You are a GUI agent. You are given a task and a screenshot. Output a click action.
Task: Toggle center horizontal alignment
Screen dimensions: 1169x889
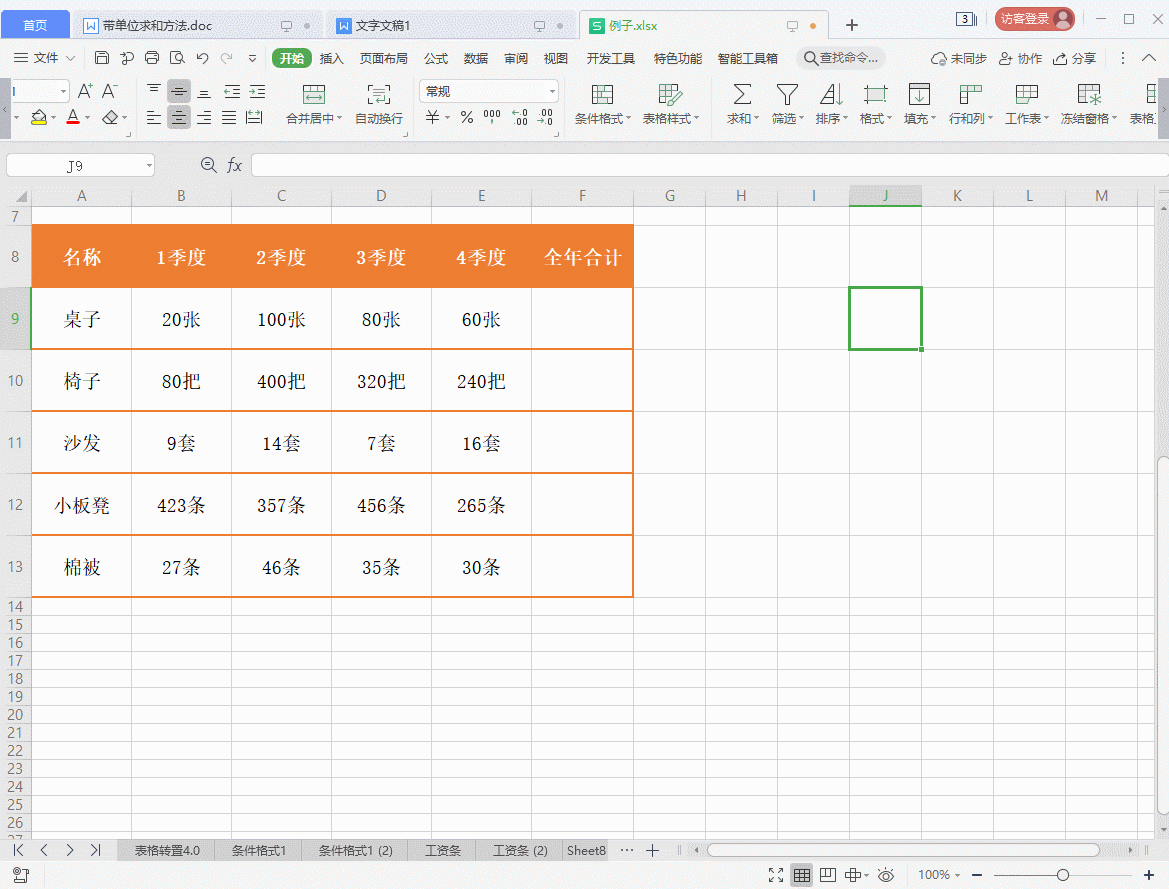pyautogui.click(x=180, y=118)
